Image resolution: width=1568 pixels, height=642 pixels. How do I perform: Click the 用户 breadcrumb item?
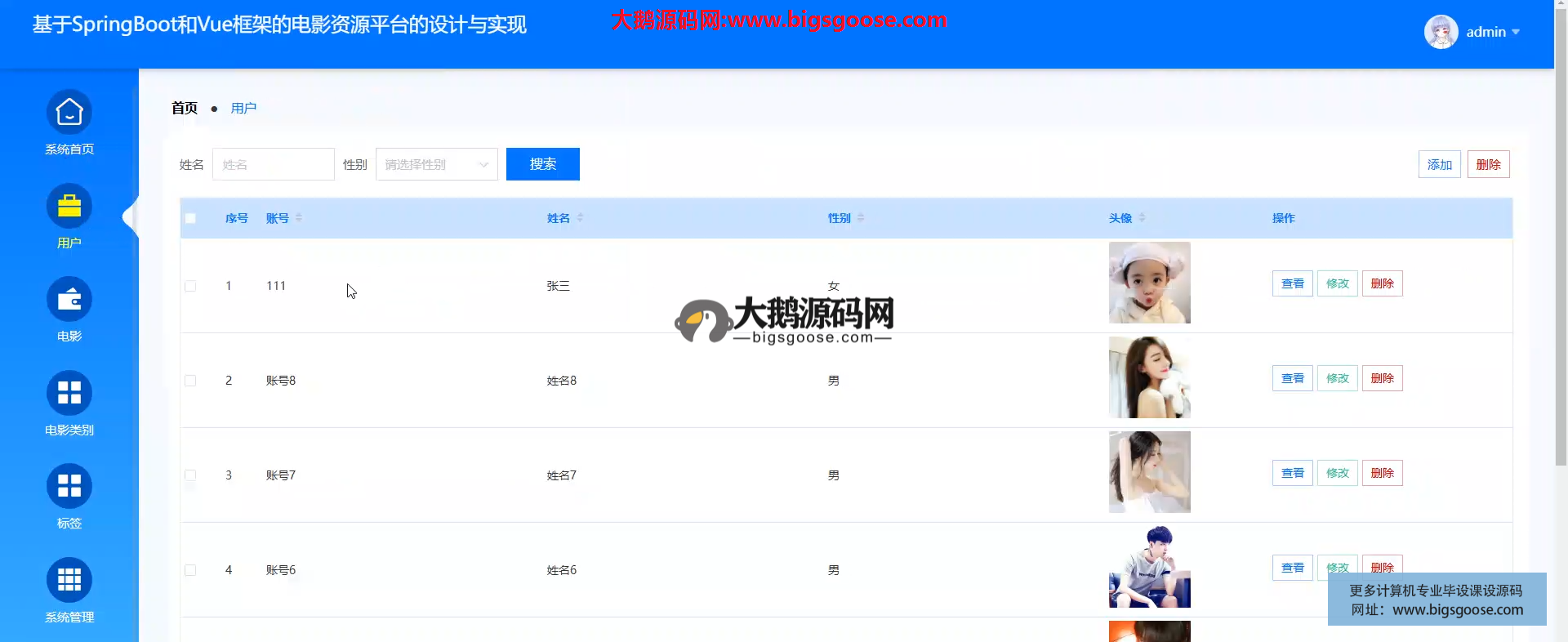(x=243, y=108)
